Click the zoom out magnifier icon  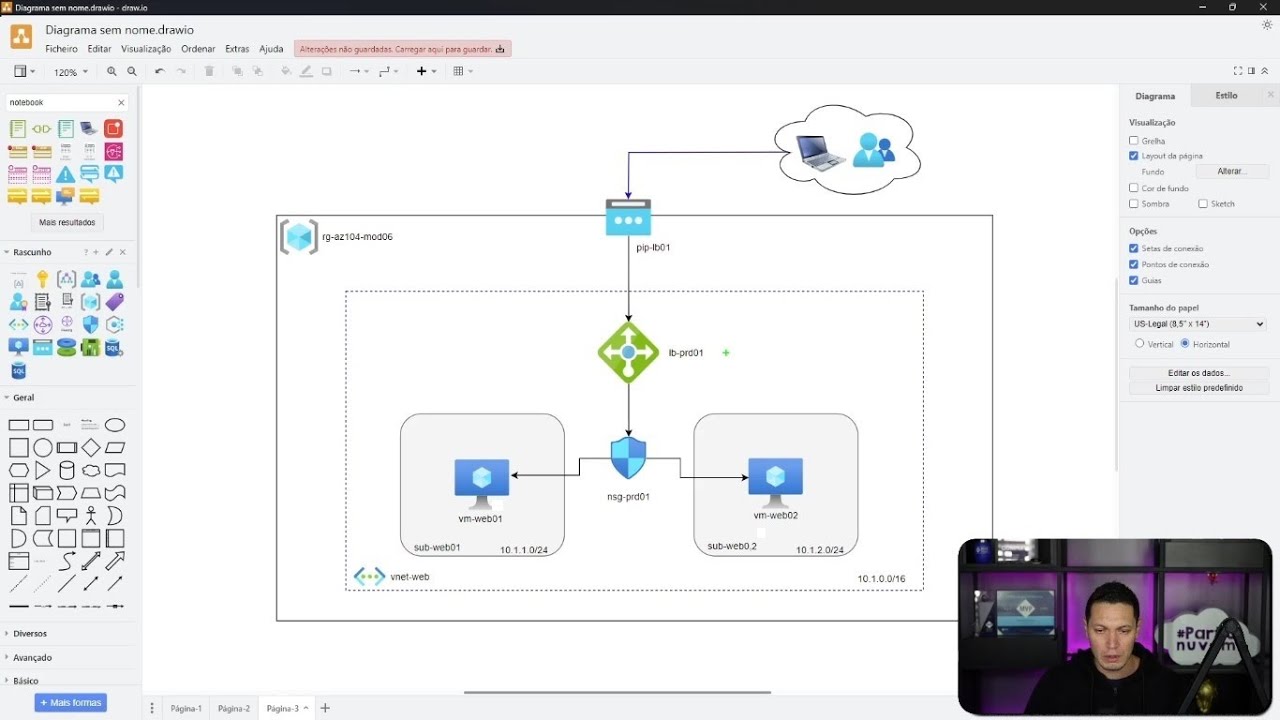tap(132, 72)
